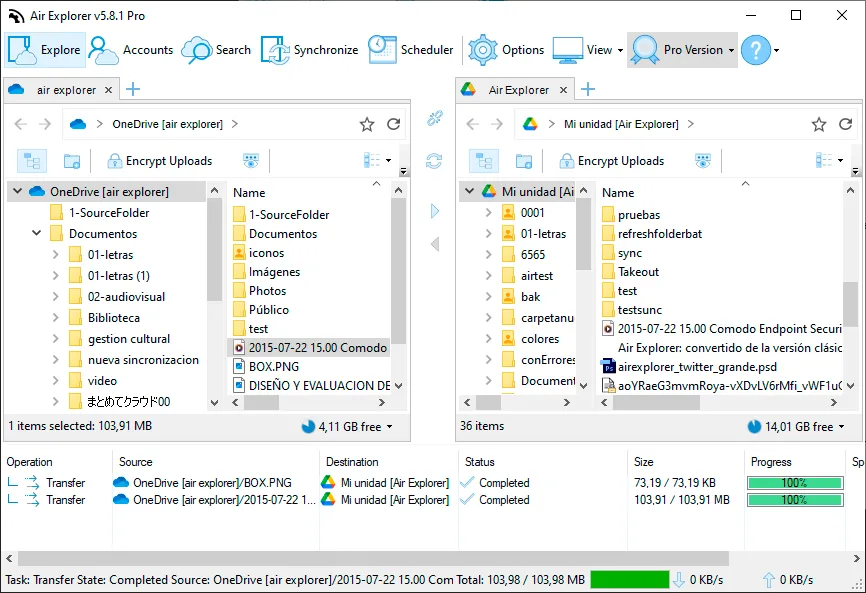Open the Accounts manager
Viewport: 866px width, 593px height.
pos(130,50)
